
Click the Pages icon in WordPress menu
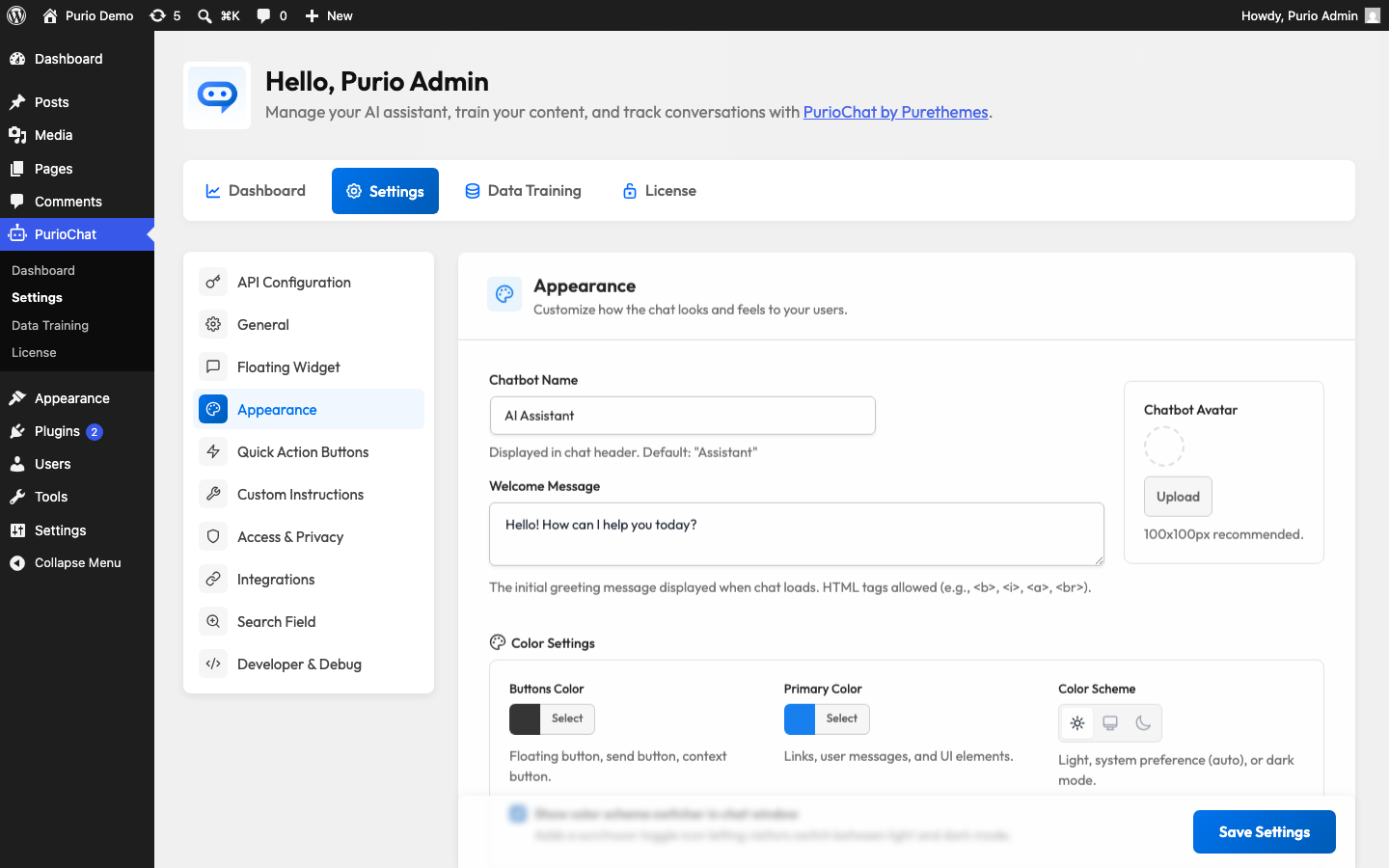[x=17, y=169]
